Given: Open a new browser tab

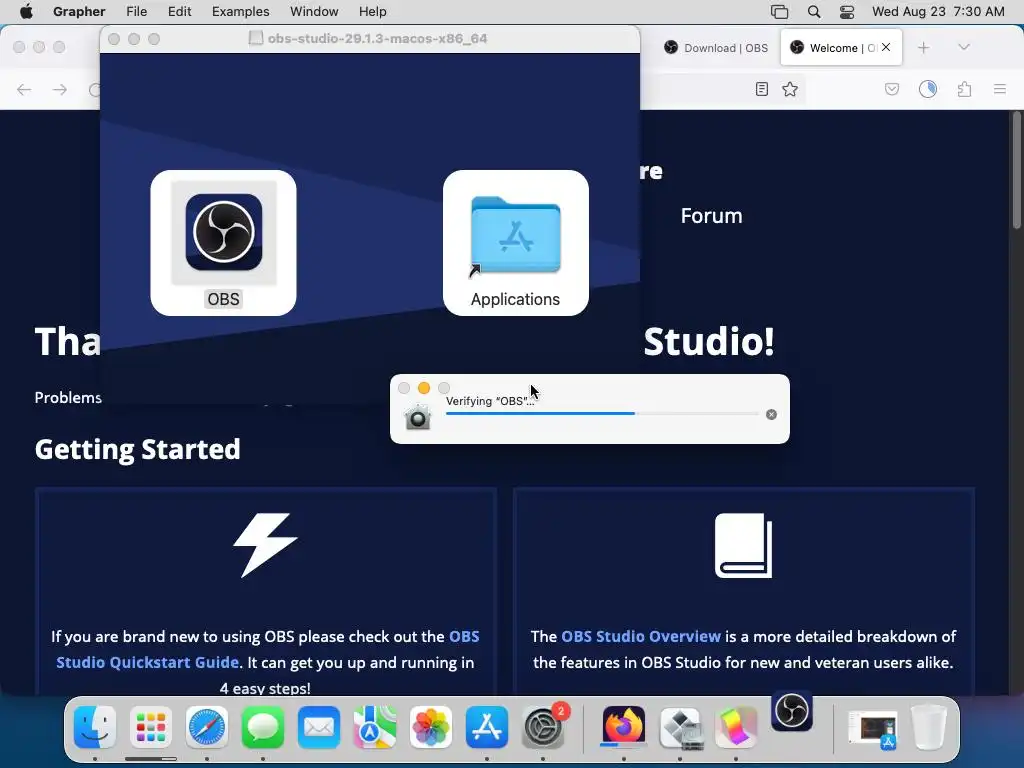Looking at the screenshot, I should tap(923, 48).
